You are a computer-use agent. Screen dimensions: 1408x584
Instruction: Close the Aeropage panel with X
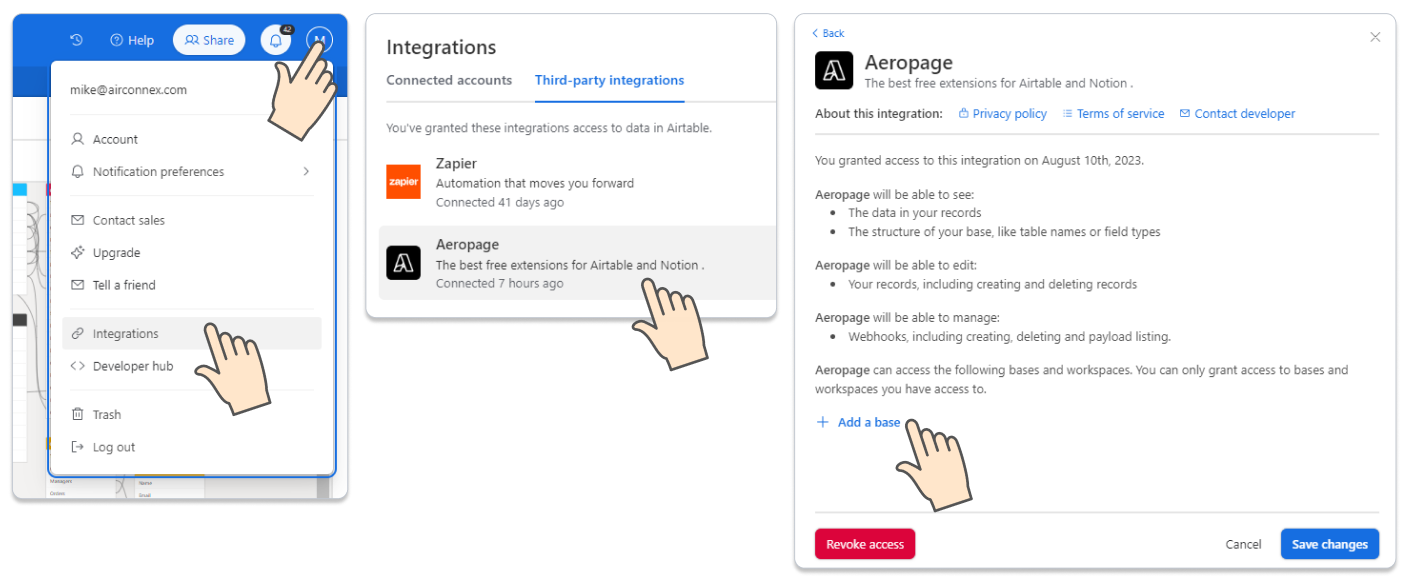pos(1375,37)
